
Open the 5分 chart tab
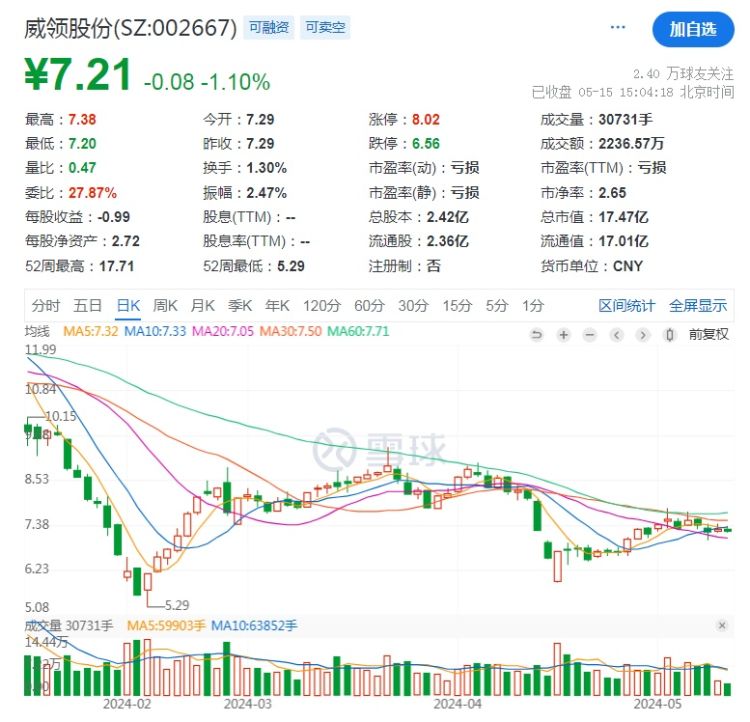pos(497,305)
